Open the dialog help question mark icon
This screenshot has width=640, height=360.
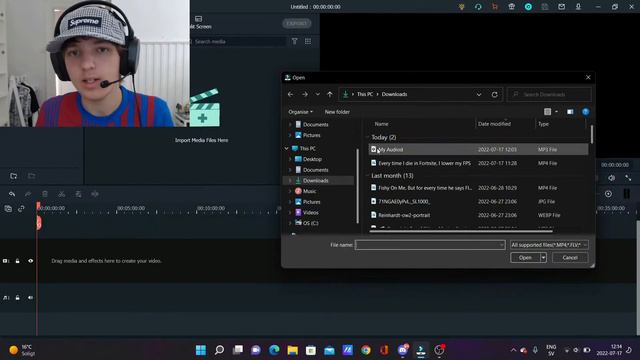(x=586, y=111)
